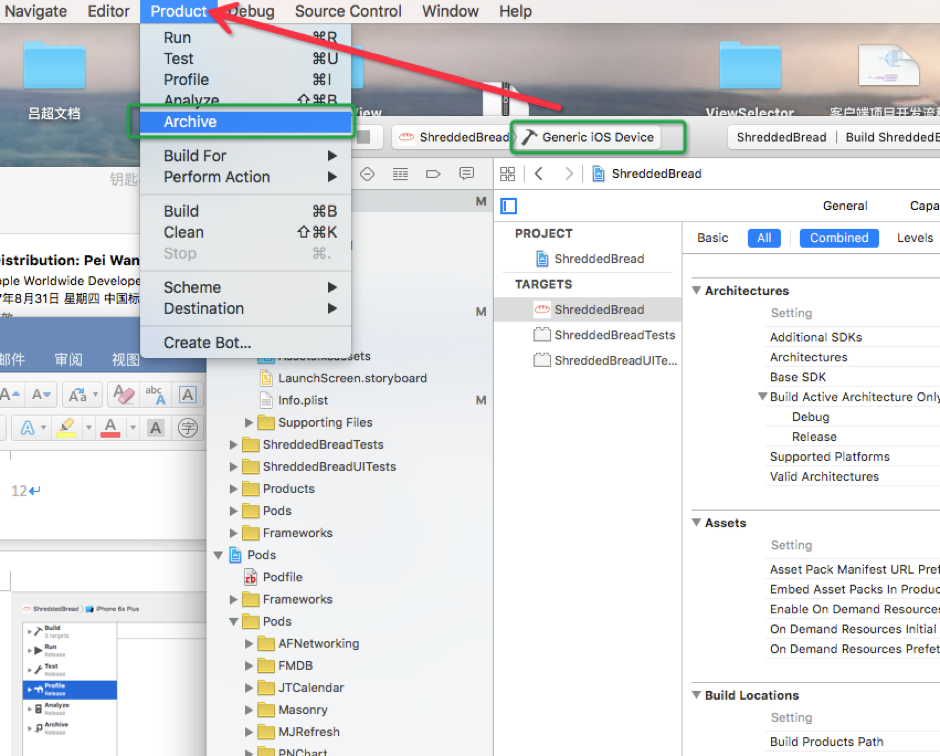Show Basic build settings
This screenshot has height=756, width=940.
coord(712,238)
